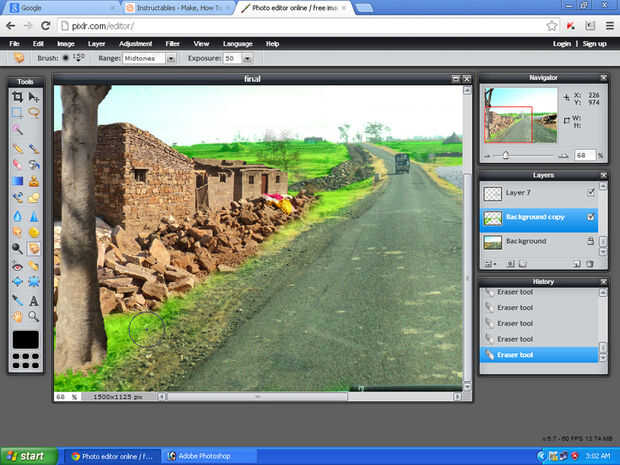Select the Type text tool

[x=34, y=301]
